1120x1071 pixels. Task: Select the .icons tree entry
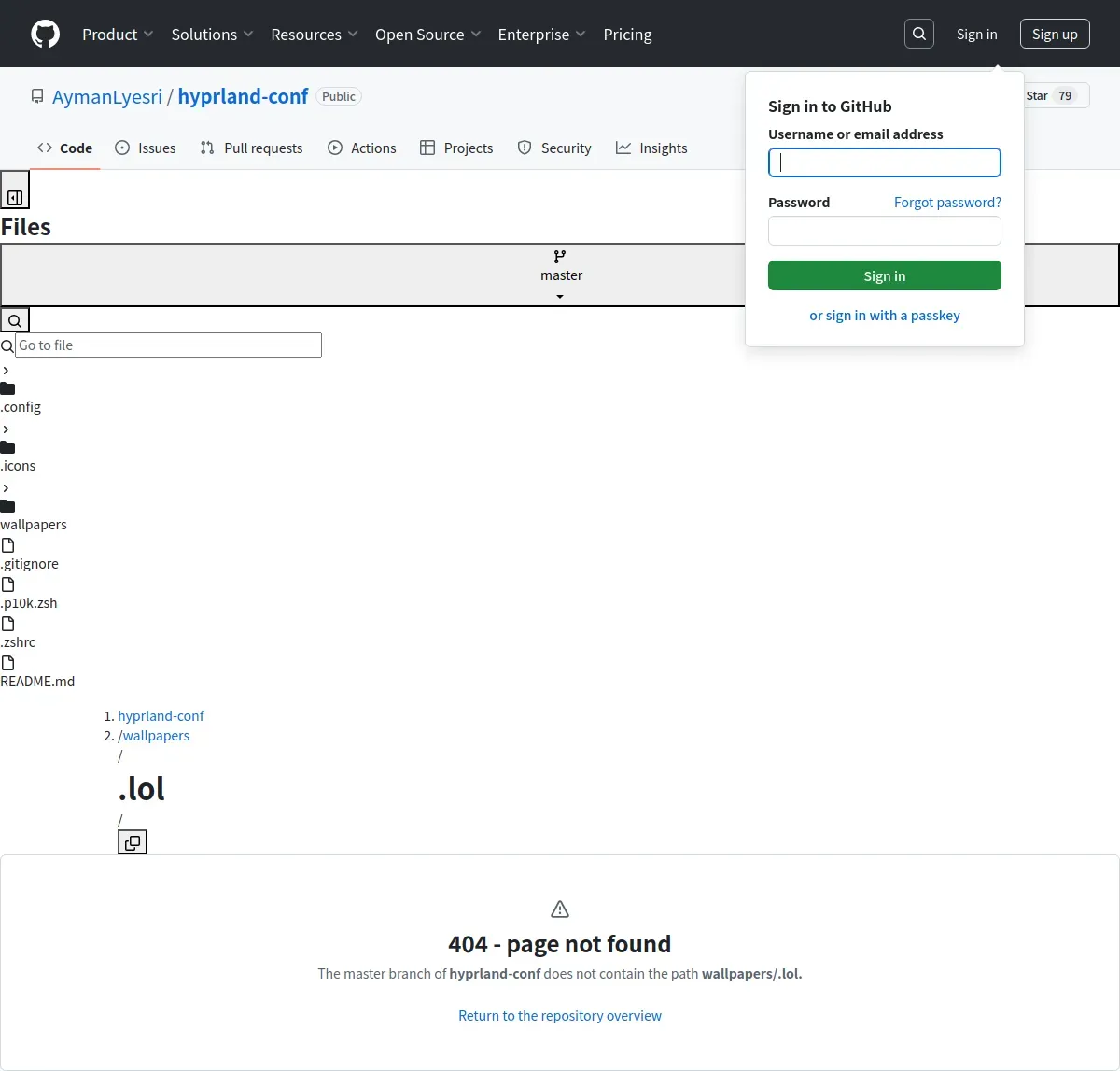[18, 466]
